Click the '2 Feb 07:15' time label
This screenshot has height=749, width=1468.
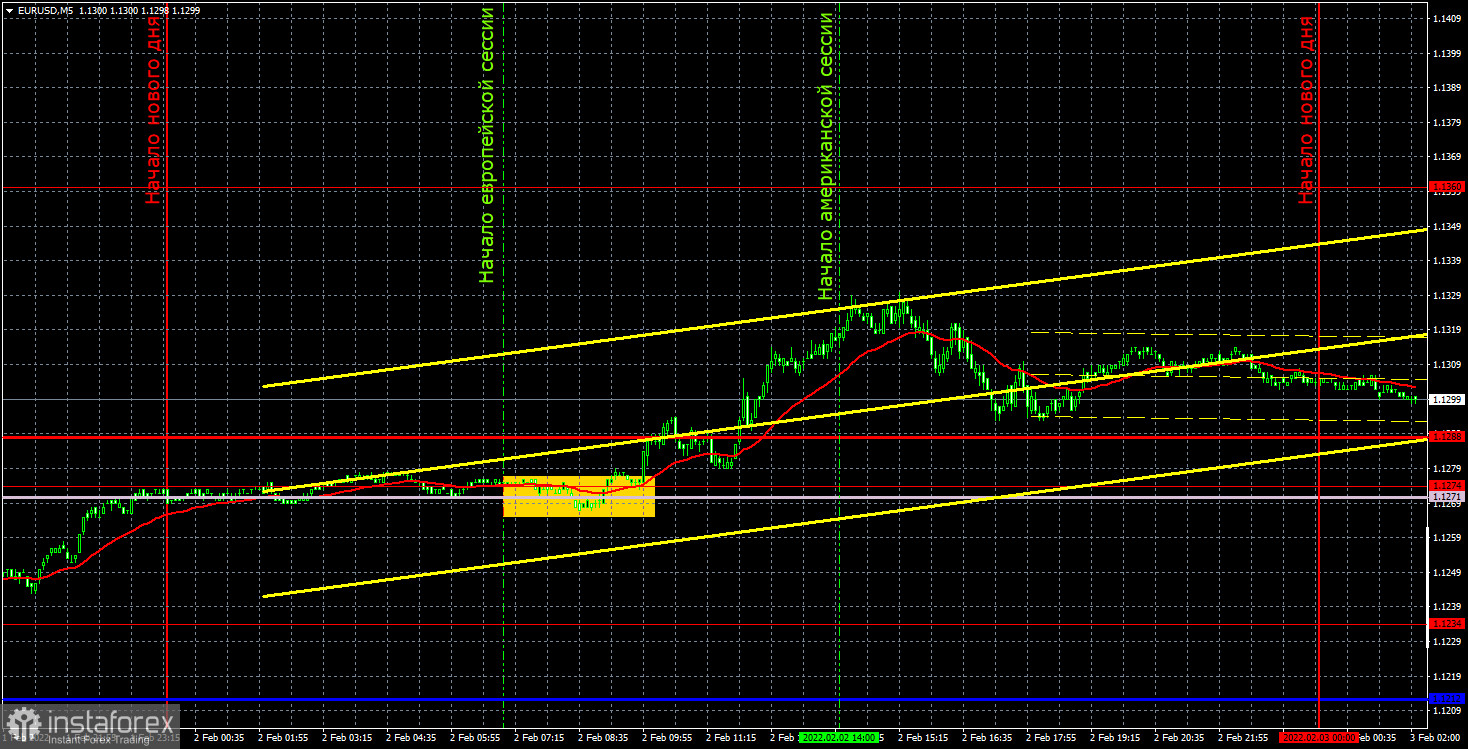[x=539, y=737]
